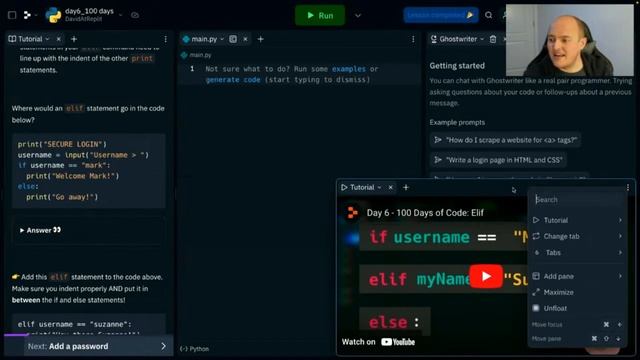Click the main.py breadcrumb below the tab
The width and height of the screenshot is (640, 360).
(196, 55)
